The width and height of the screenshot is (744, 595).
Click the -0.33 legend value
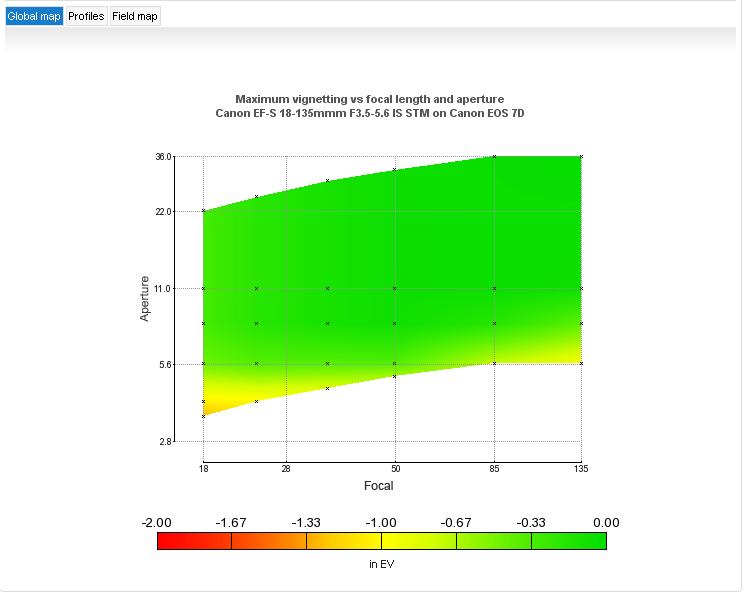click(531, 523)
